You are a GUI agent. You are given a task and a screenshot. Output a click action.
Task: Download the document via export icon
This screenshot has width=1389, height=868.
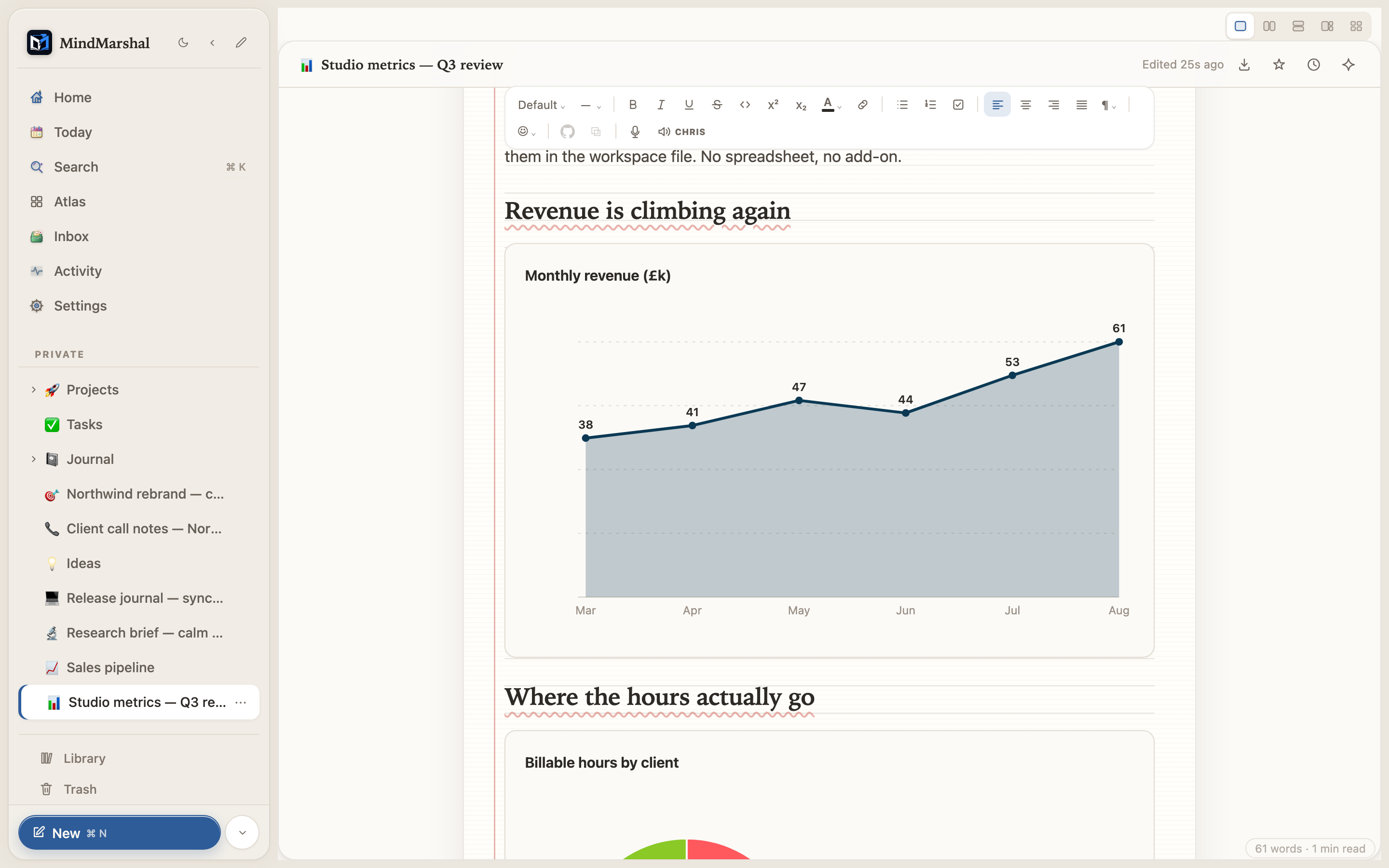(1244, 65)
